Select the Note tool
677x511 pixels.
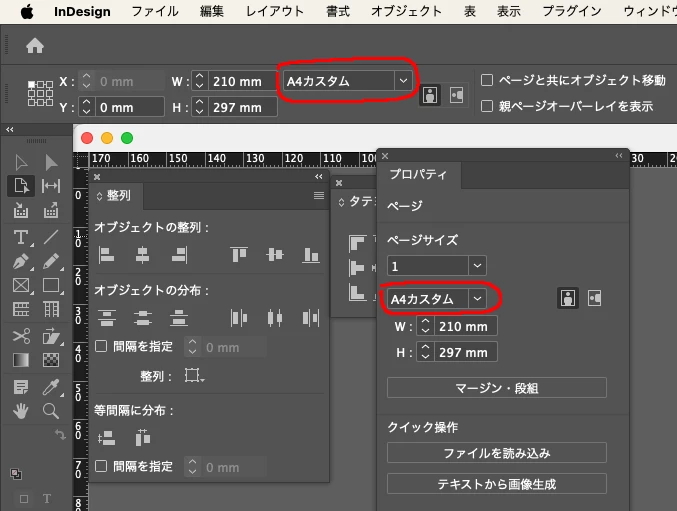(21, 387)
